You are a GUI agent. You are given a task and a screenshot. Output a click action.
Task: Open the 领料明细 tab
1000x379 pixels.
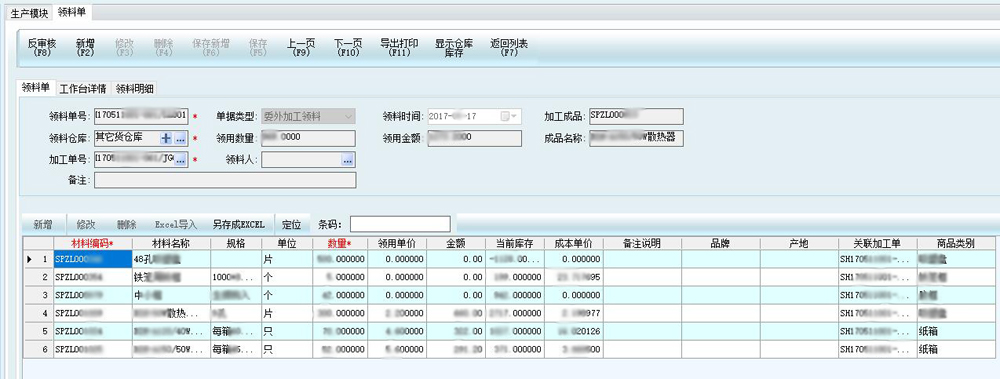click(135, 89)
